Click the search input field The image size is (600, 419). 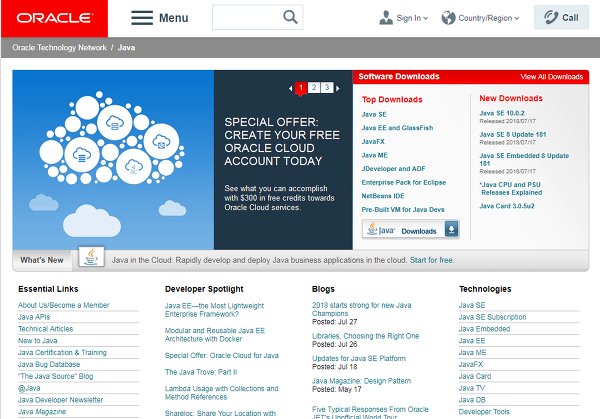[258, 17]
